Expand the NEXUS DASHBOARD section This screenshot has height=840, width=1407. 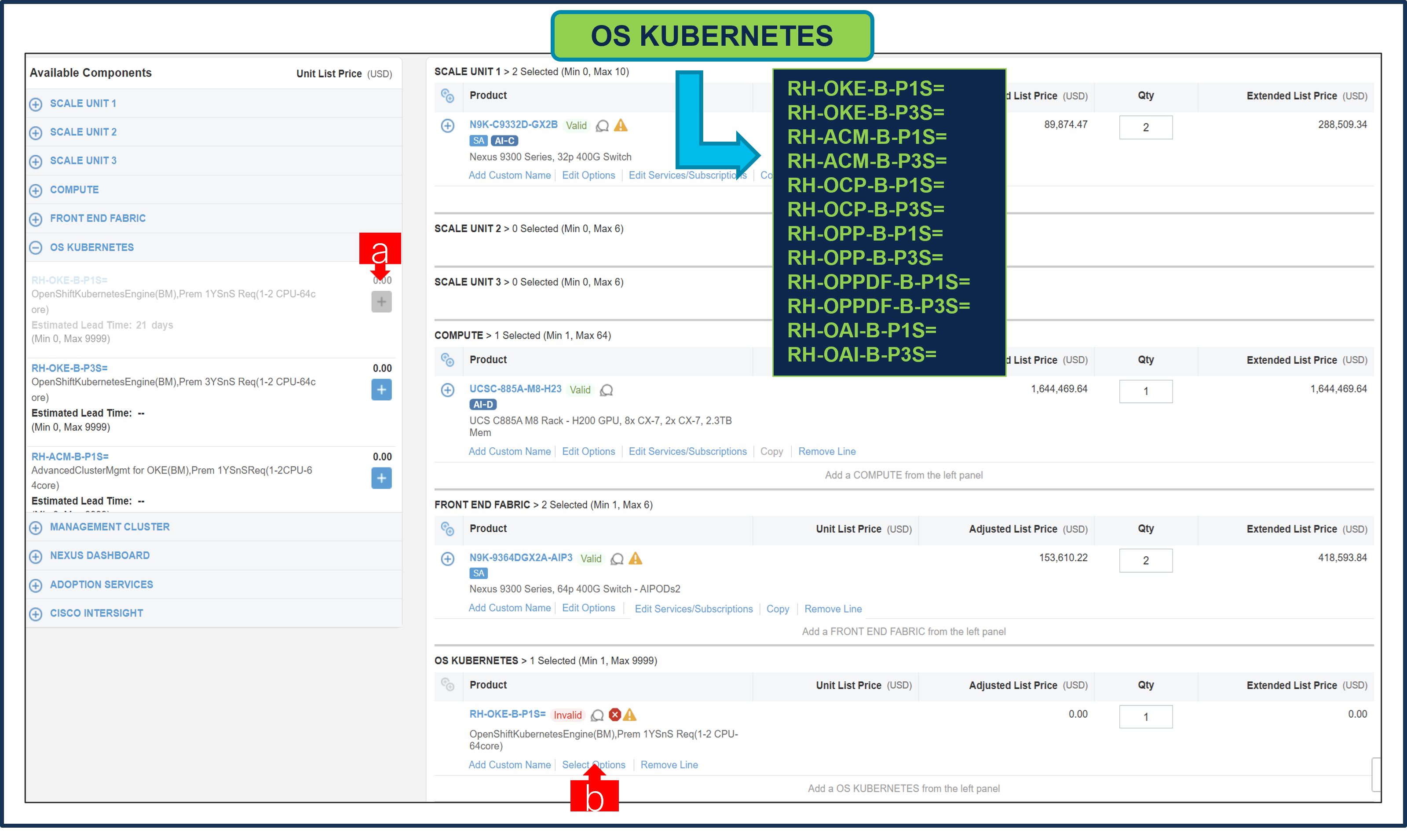click(x=36, y=556)
